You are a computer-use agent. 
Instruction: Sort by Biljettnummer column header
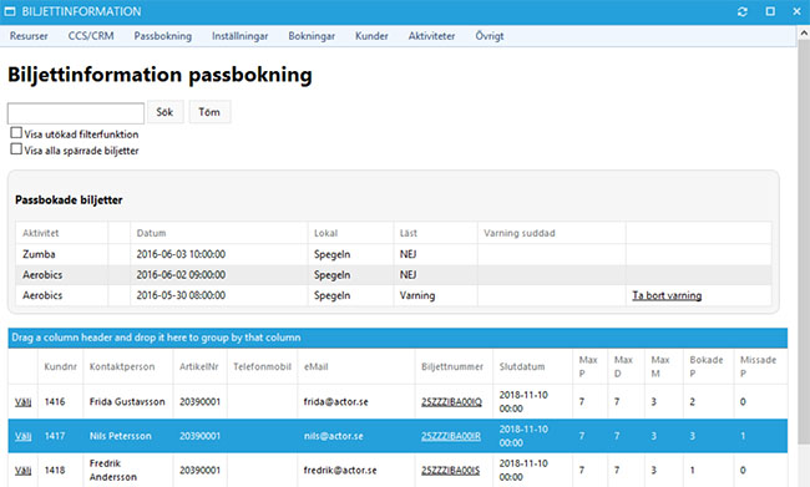pyautogui.click(x=452, y=367)
